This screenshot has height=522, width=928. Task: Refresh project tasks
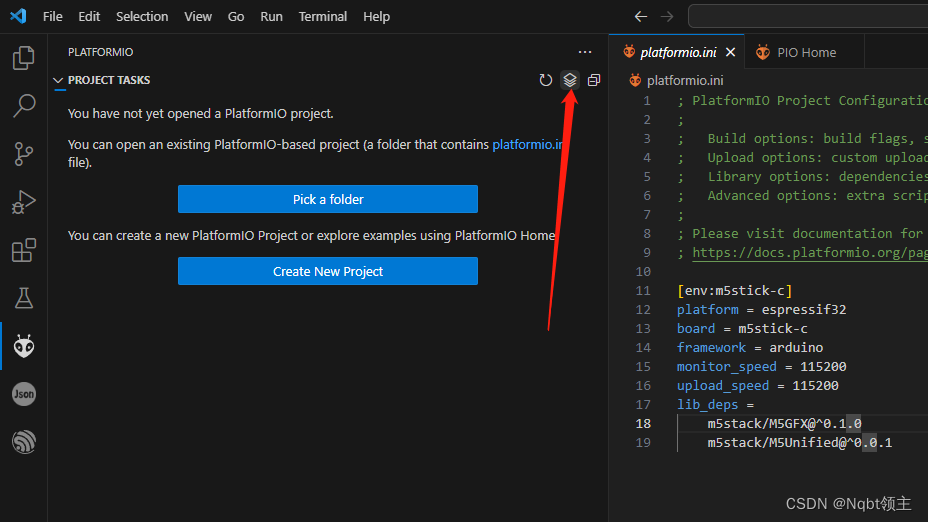tap(546, 80)
